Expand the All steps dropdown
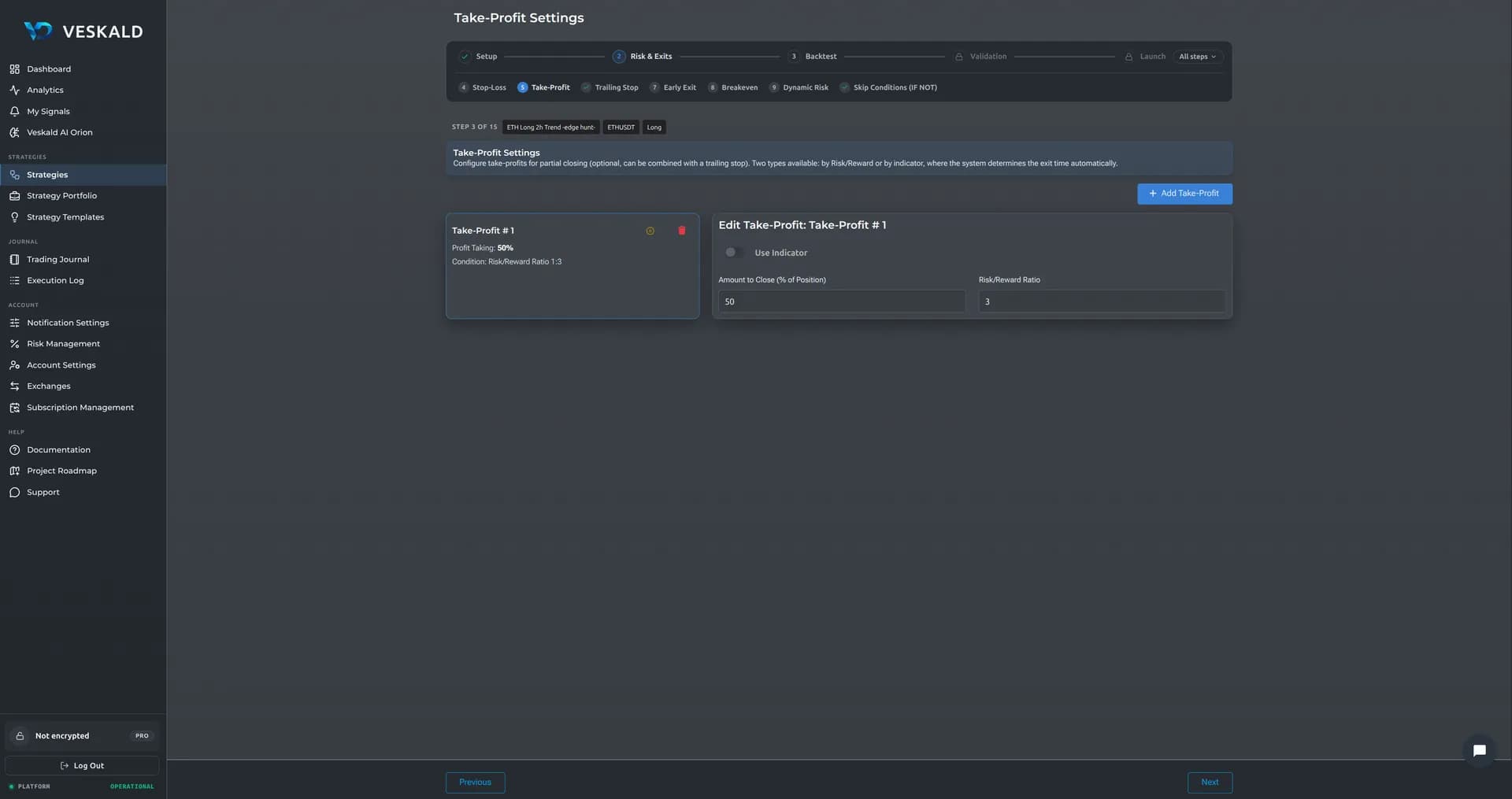Screen dimensions: 1512x799 point(1197,57)
